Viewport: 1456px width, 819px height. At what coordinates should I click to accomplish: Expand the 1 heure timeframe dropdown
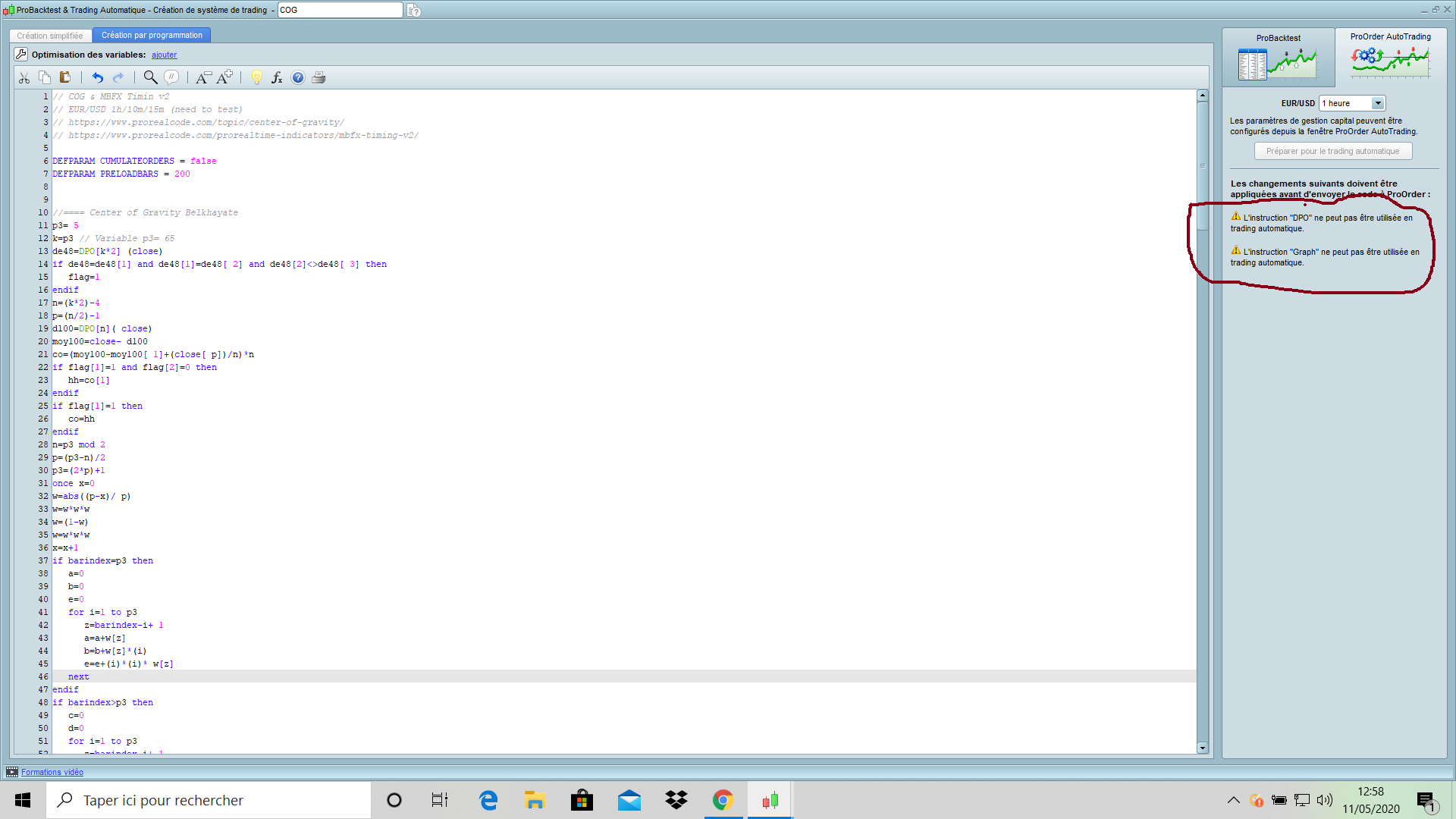[1377, 103]
